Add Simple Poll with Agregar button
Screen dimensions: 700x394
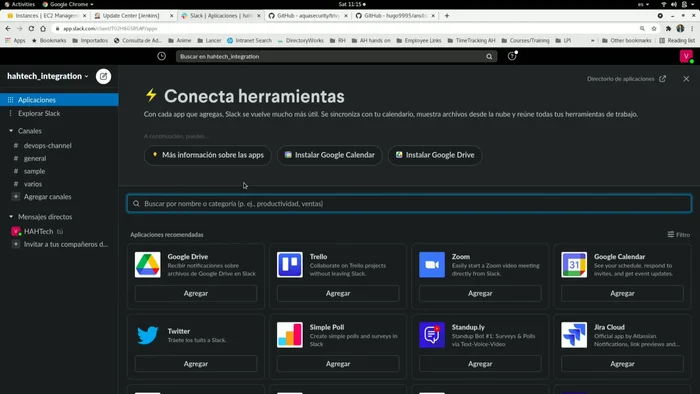pyautogui.click(x=338, y=364)
